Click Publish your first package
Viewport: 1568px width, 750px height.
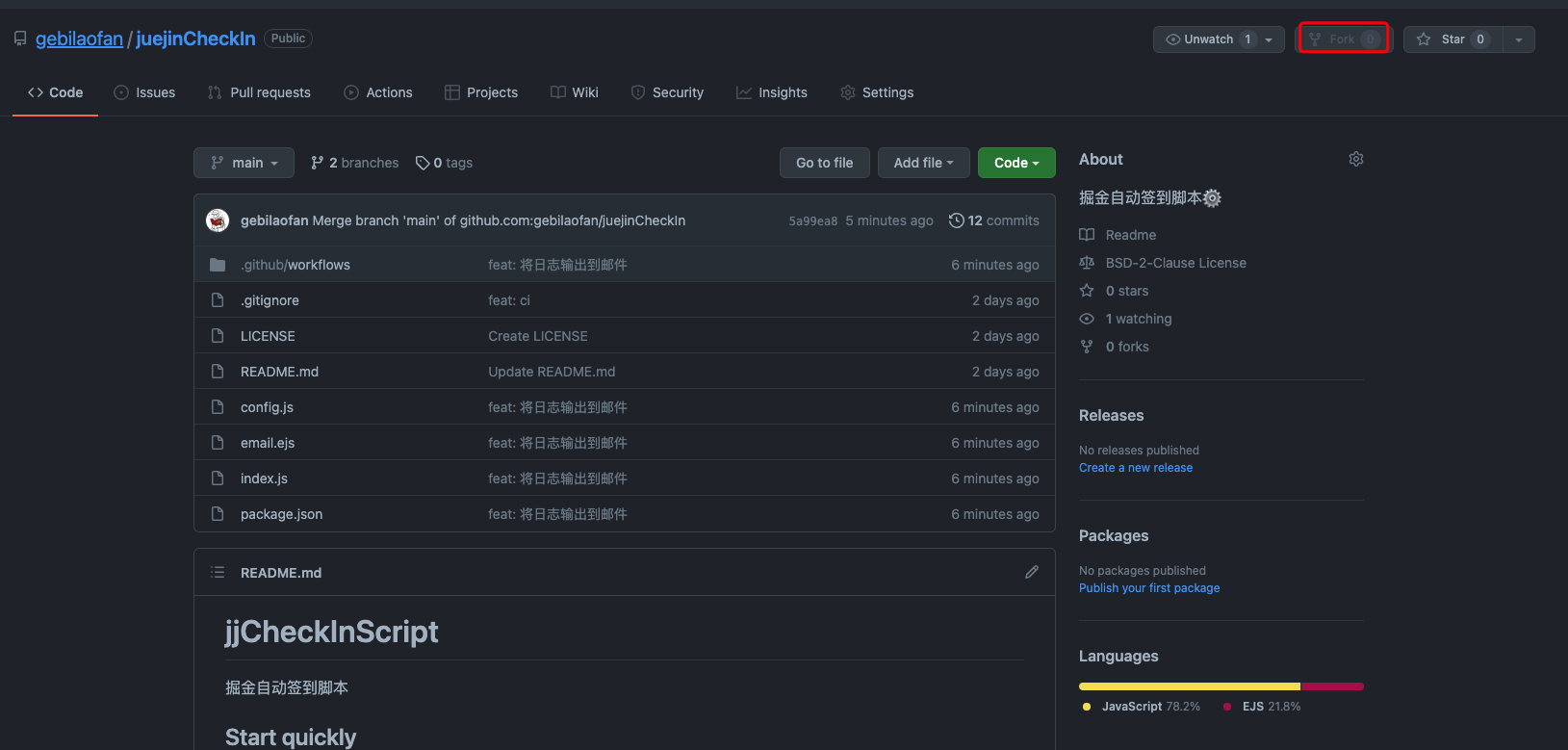coord(1149,588)
